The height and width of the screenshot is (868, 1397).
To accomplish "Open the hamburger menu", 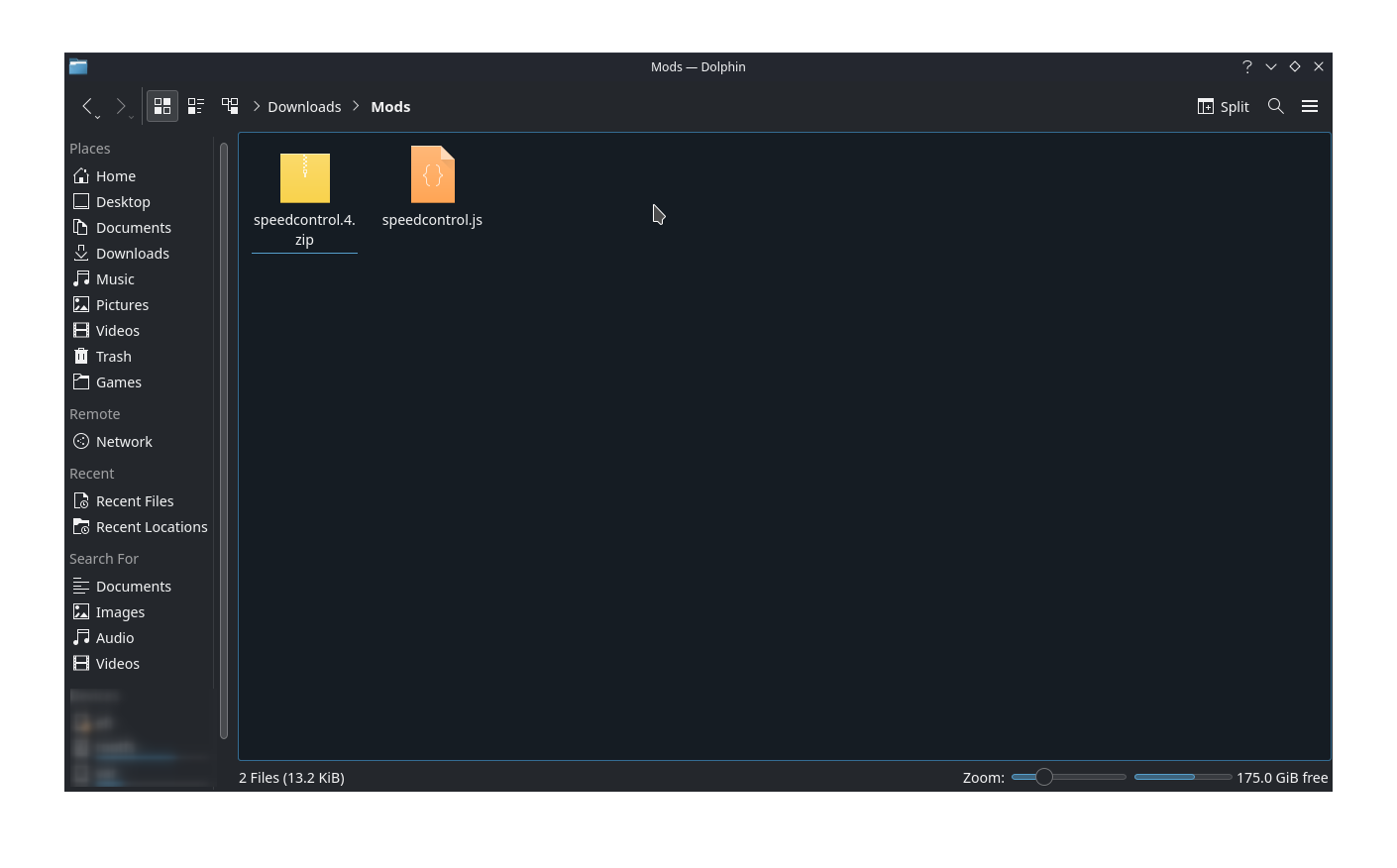I will coord(1310,106).
